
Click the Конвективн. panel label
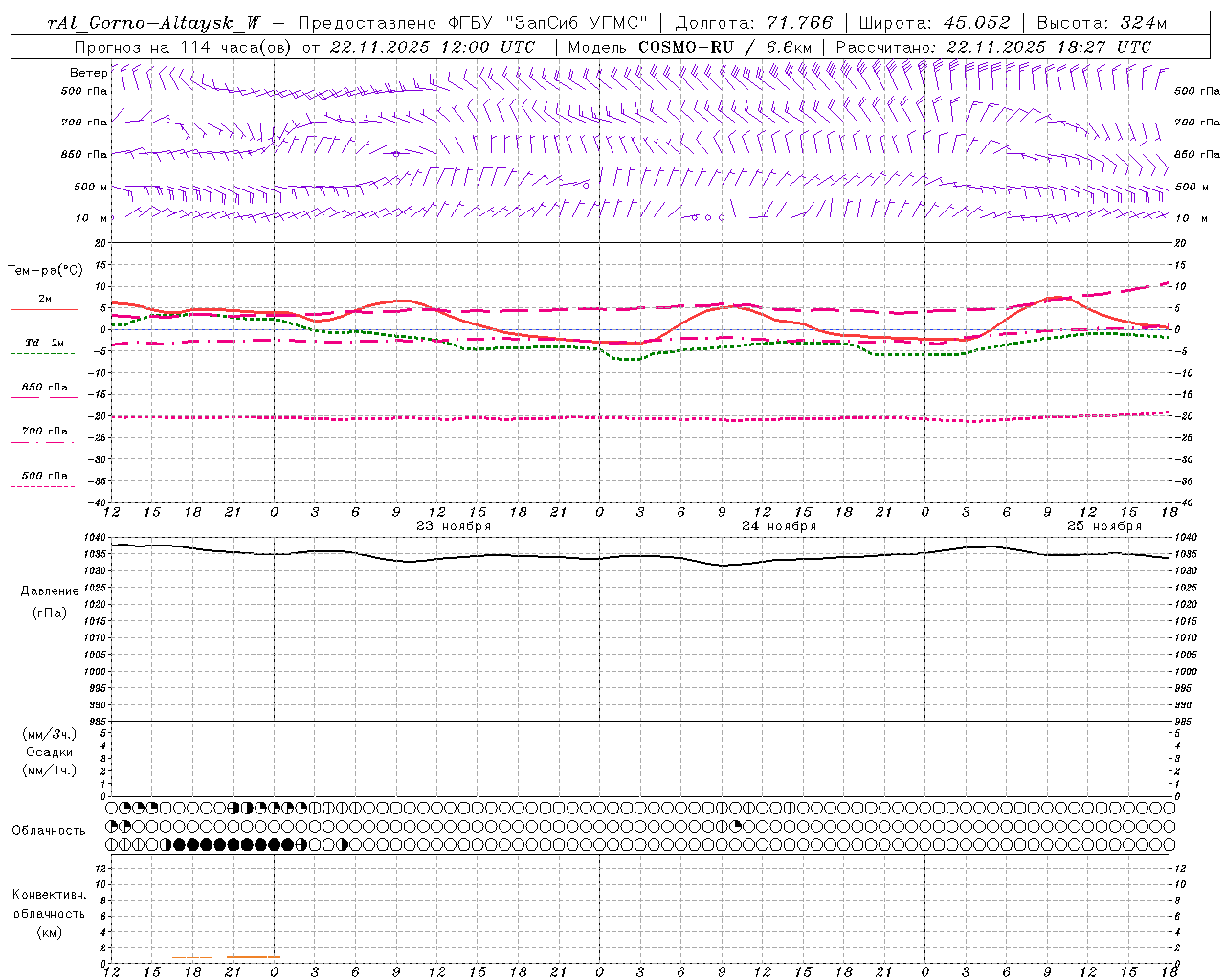click(50, 895)
